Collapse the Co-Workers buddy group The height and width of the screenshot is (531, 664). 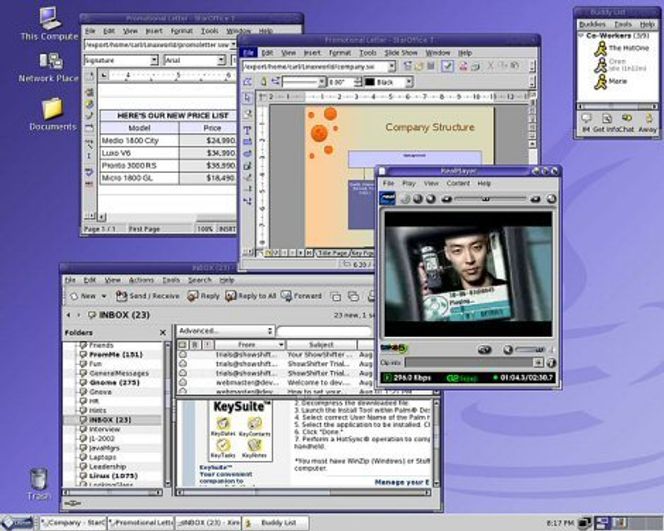[x=581, y=36]
